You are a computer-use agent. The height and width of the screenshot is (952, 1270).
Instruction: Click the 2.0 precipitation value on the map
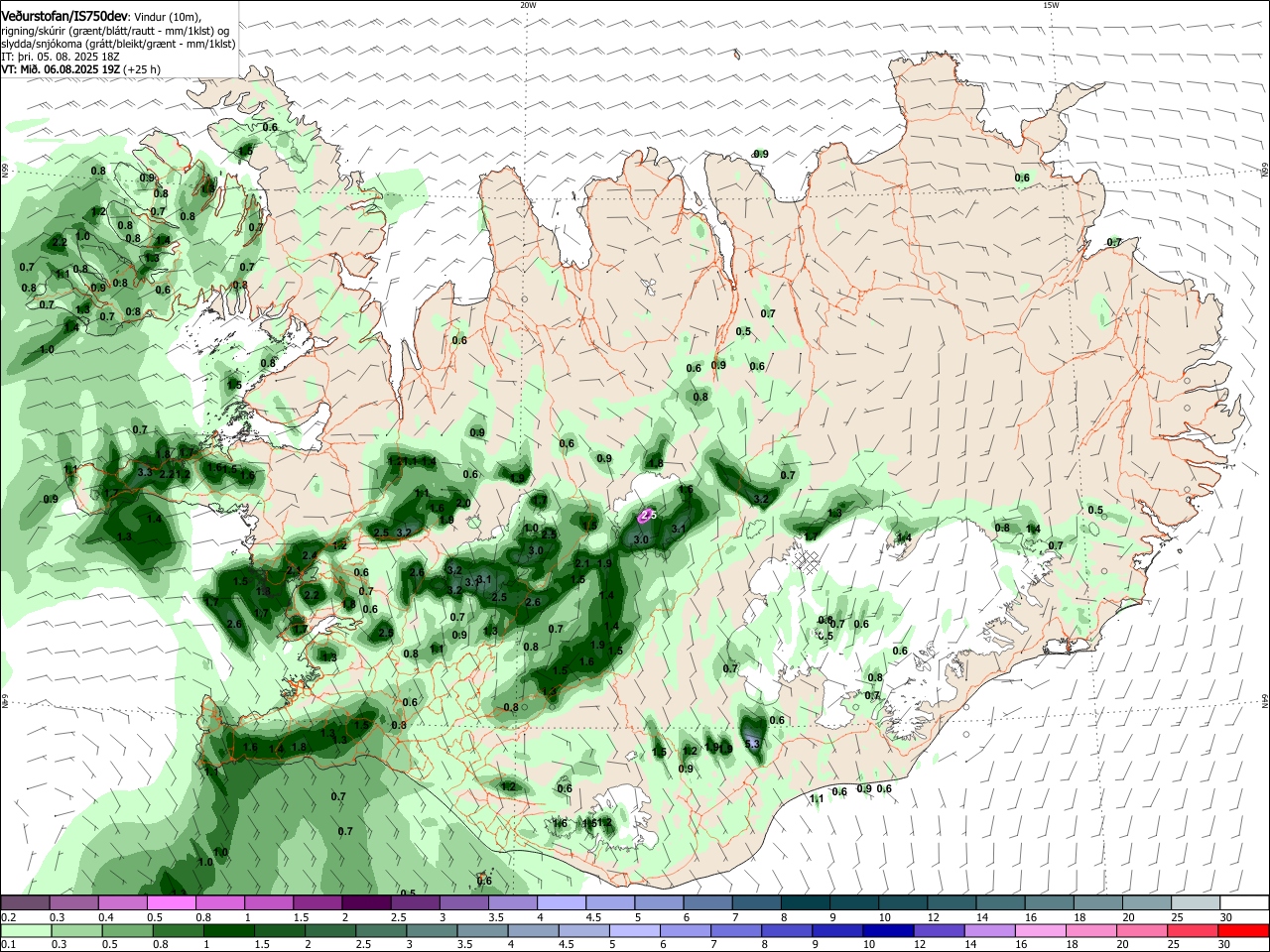[x=462, y=503]
